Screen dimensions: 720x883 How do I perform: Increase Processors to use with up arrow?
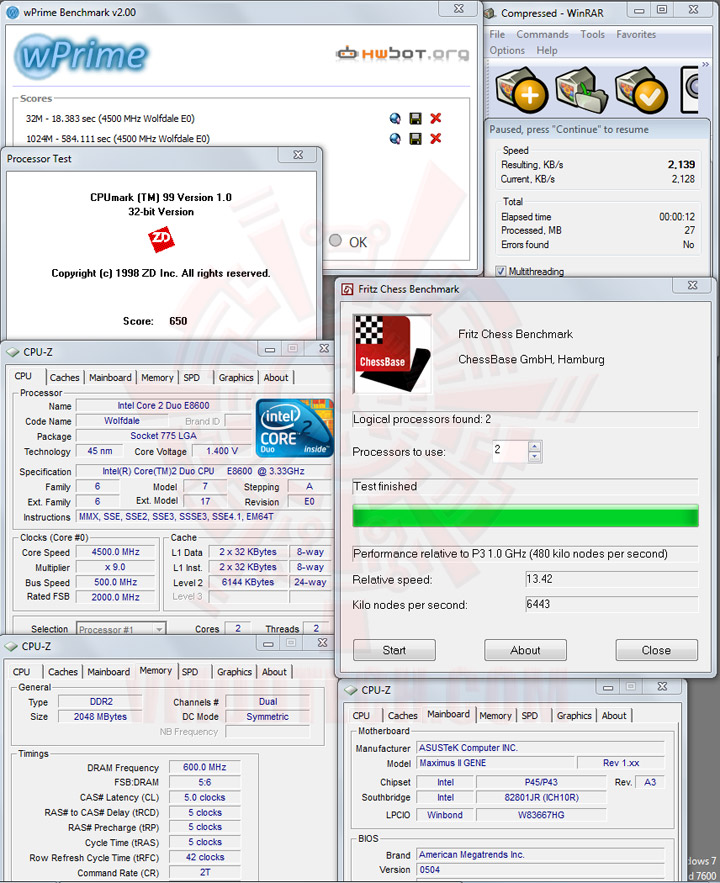[535, 446]
